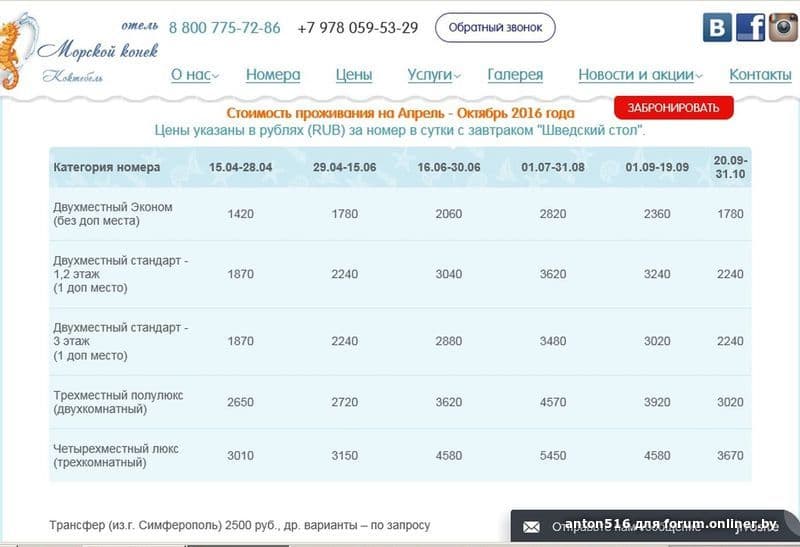Click the 'Стоимость проживания' orange heading
The width and height of the screenshot is (800, 547).
[401, 113]
